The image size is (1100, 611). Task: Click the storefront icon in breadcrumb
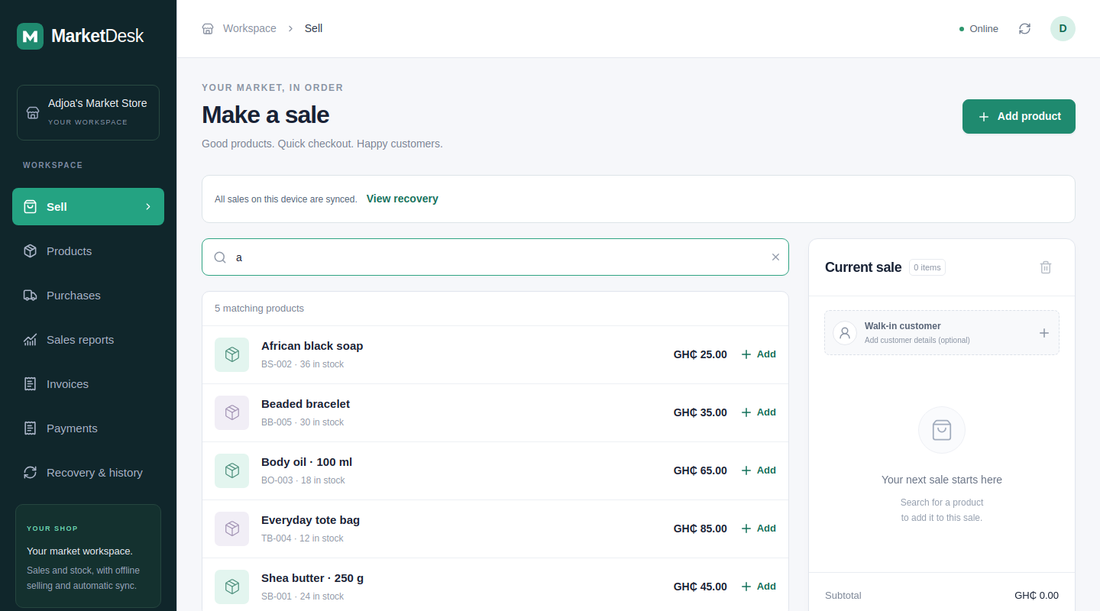[x=208, y=29]
